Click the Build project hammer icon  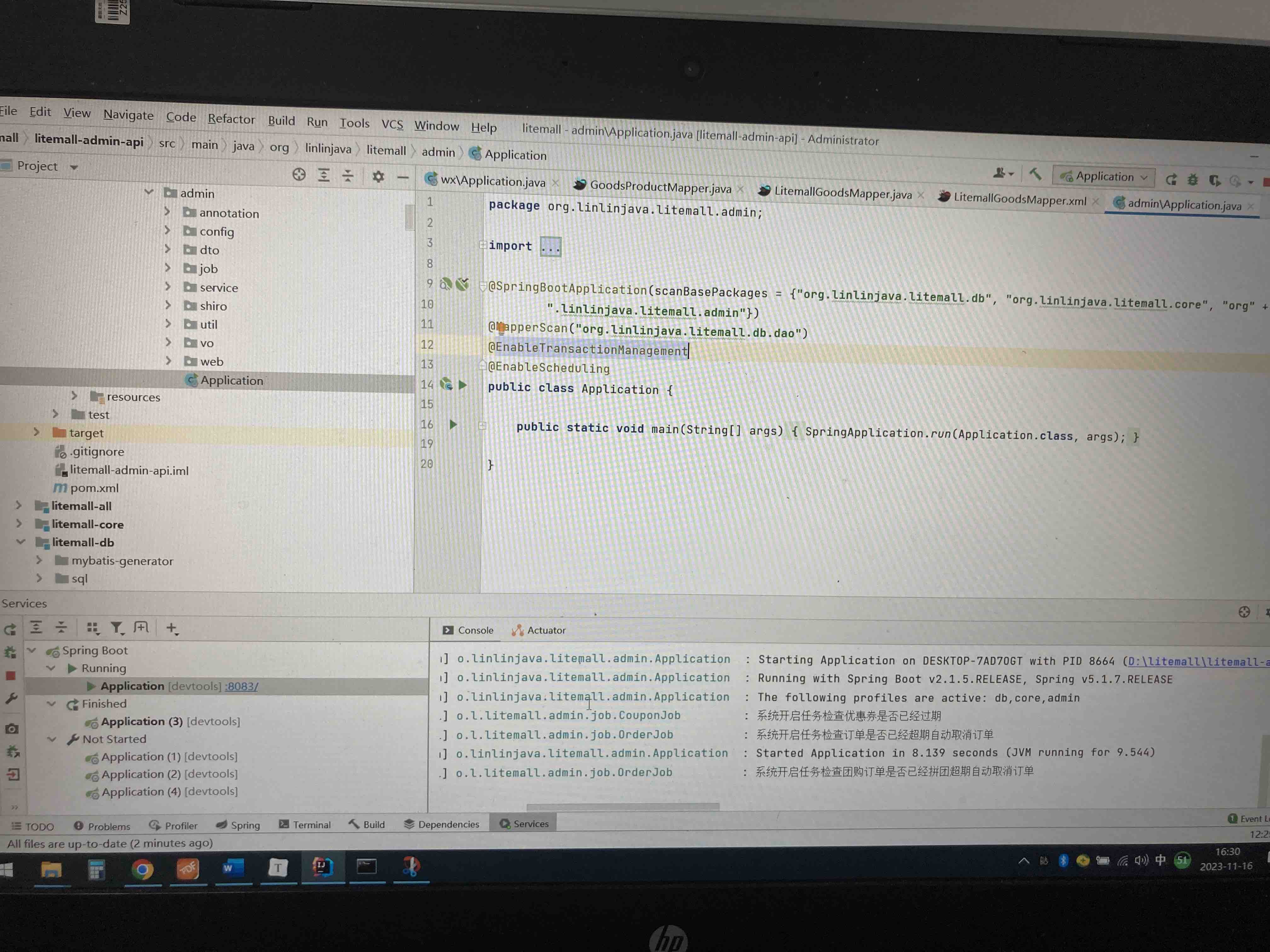pyautogui.click(x=1036, y=174)
